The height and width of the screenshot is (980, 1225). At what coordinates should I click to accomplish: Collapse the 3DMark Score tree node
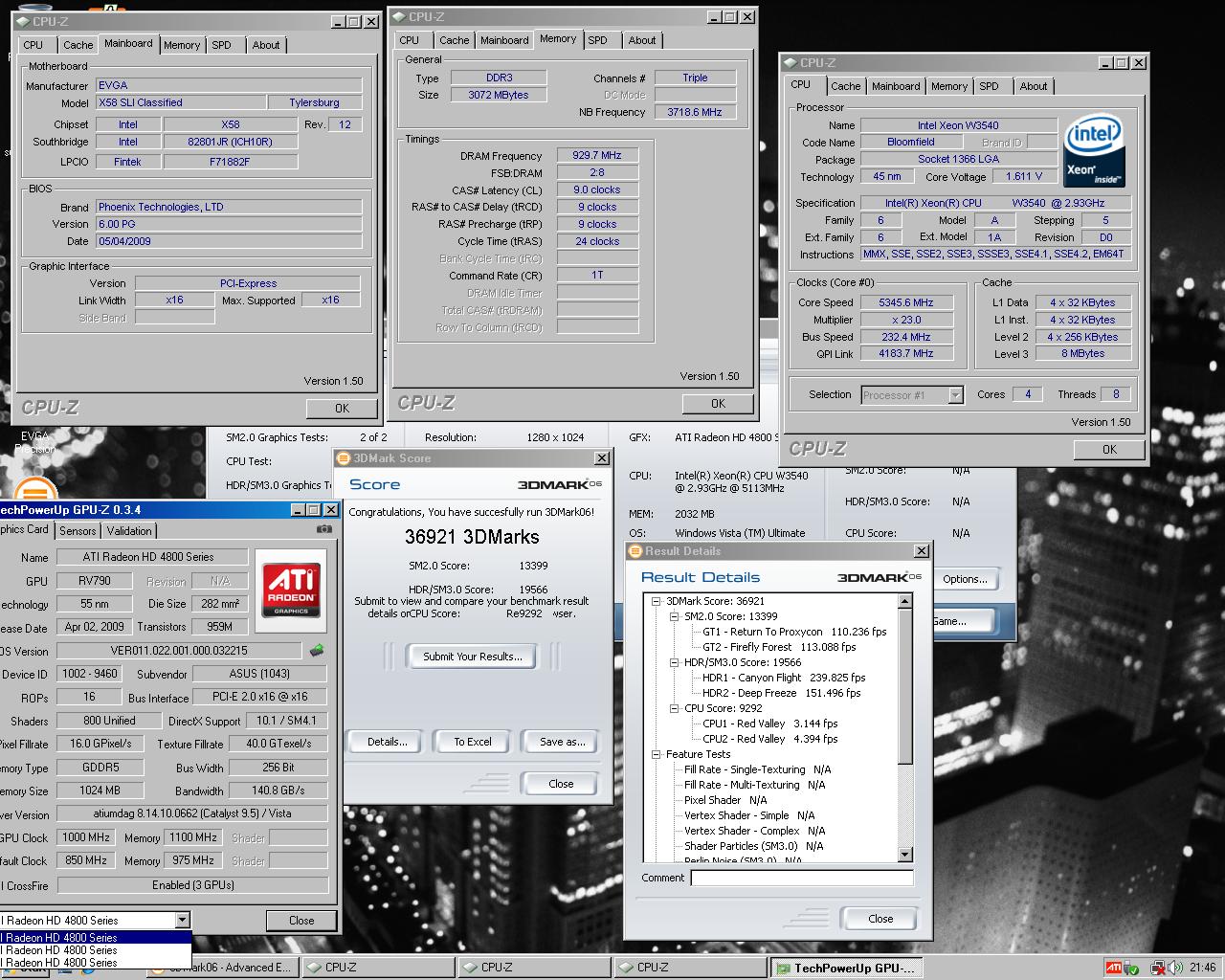point(657,601)
